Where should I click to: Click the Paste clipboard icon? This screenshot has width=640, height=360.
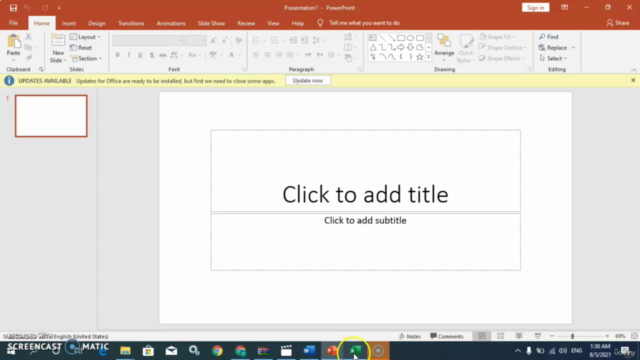tap(13, 41)
